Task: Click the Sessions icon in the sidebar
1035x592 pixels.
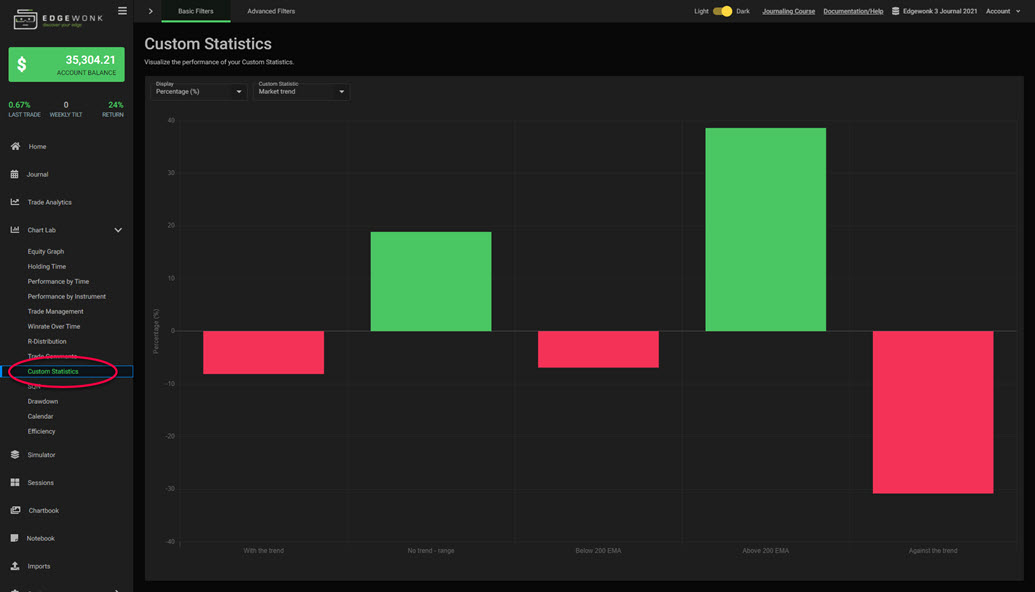Action: (x=15, y=483)
